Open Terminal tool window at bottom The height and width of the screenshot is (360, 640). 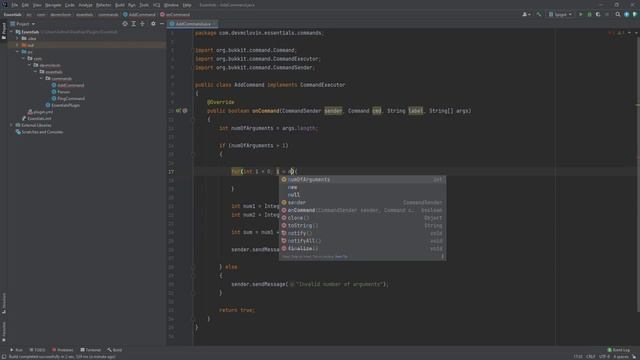[91, 350]
